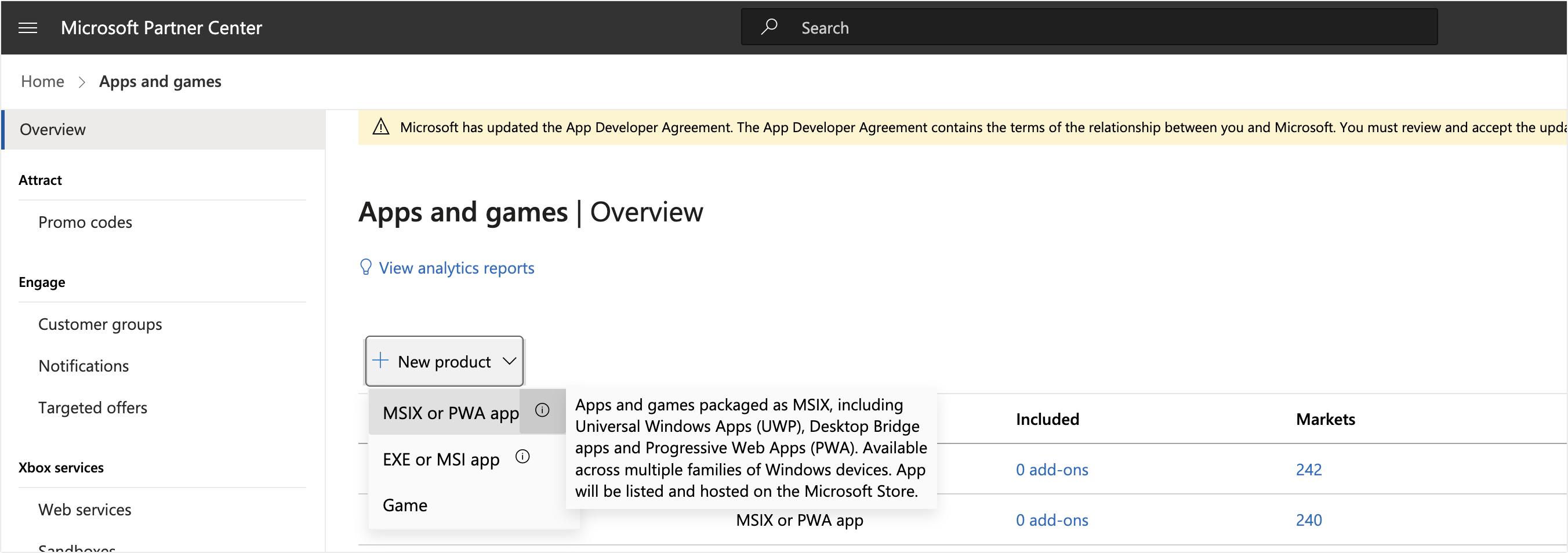This screenshot has width=1568, height=553.
Task: Click the lightbulb icon beside analytics reports
Action: (x=366, y=268)
